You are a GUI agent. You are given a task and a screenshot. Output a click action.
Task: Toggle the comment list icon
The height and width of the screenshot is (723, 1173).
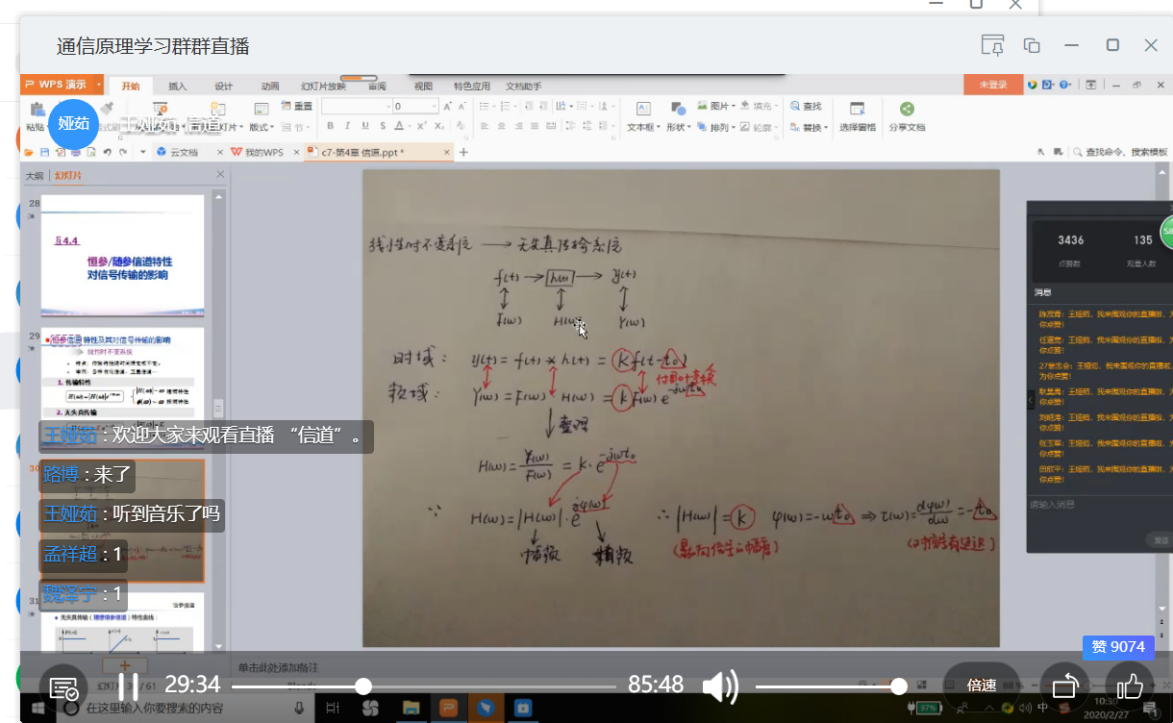coord(64,689)
